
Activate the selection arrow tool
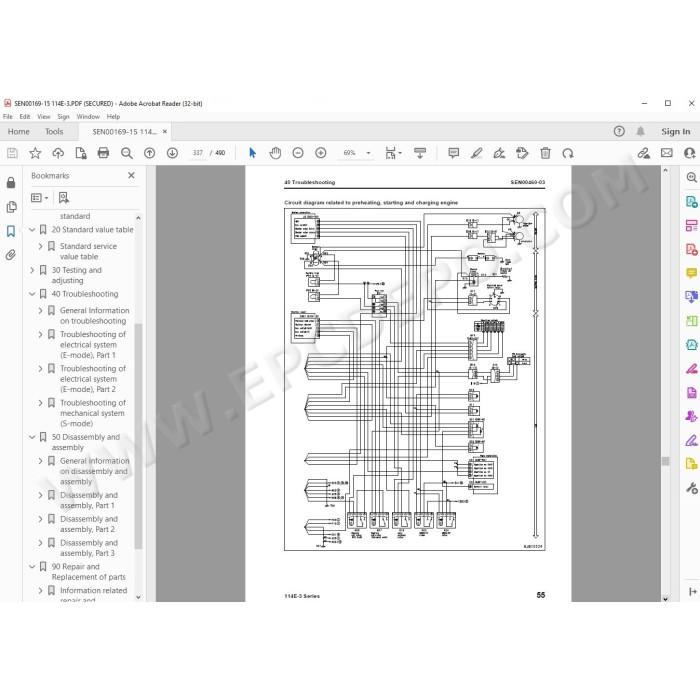252,153
